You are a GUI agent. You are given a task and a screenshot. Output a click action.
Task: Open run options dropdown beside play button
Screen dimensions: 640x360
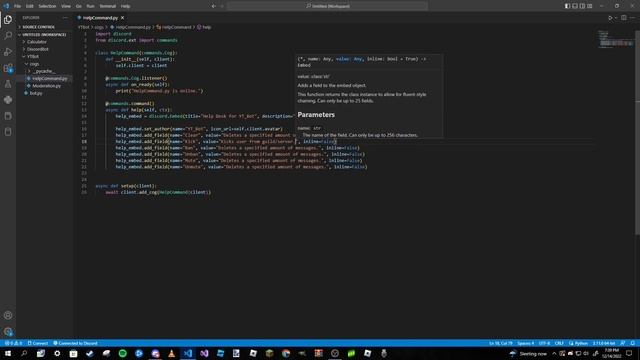616,18
